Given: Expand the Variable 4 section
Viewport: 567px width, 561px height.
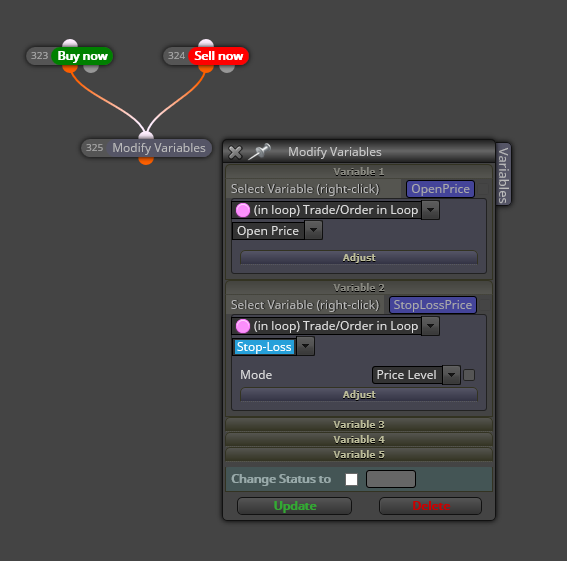Looking at the screenshot, I should [x=359, y=439].
